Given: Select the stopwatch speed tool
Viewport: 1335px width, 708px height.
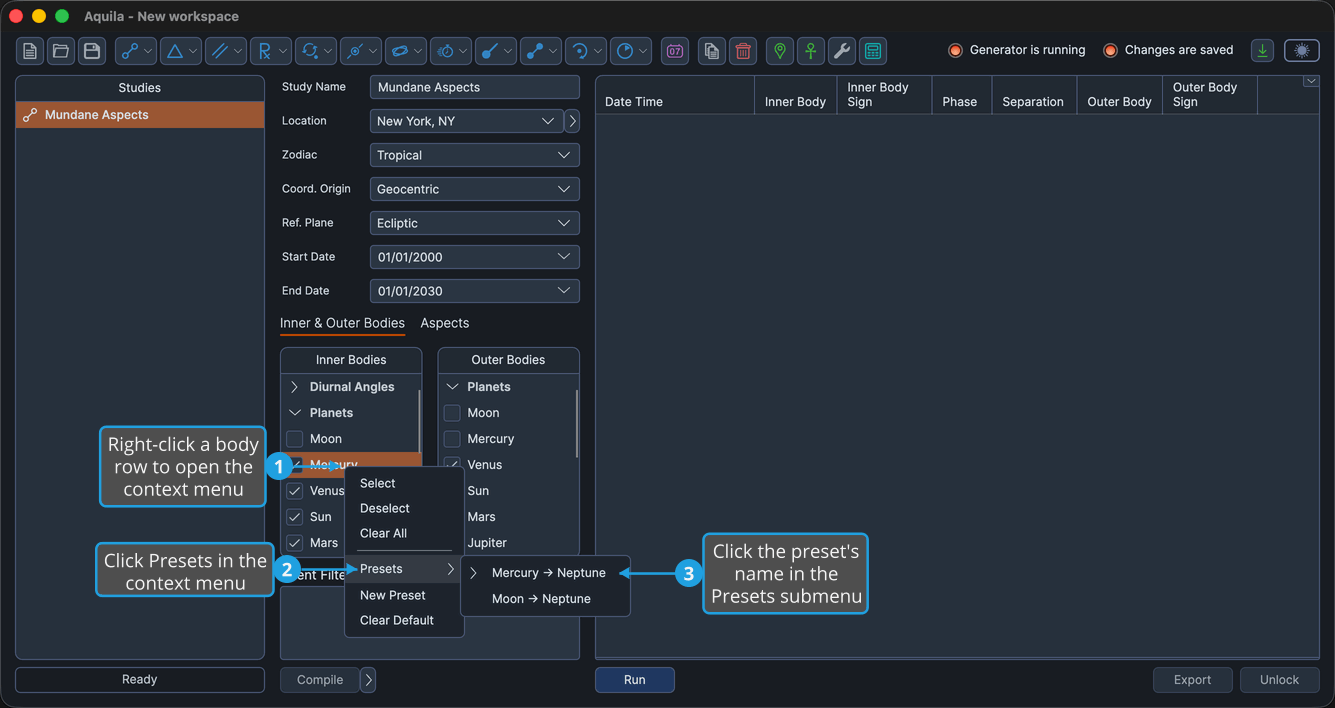Looking at the screenshot, I should (451, 51).
